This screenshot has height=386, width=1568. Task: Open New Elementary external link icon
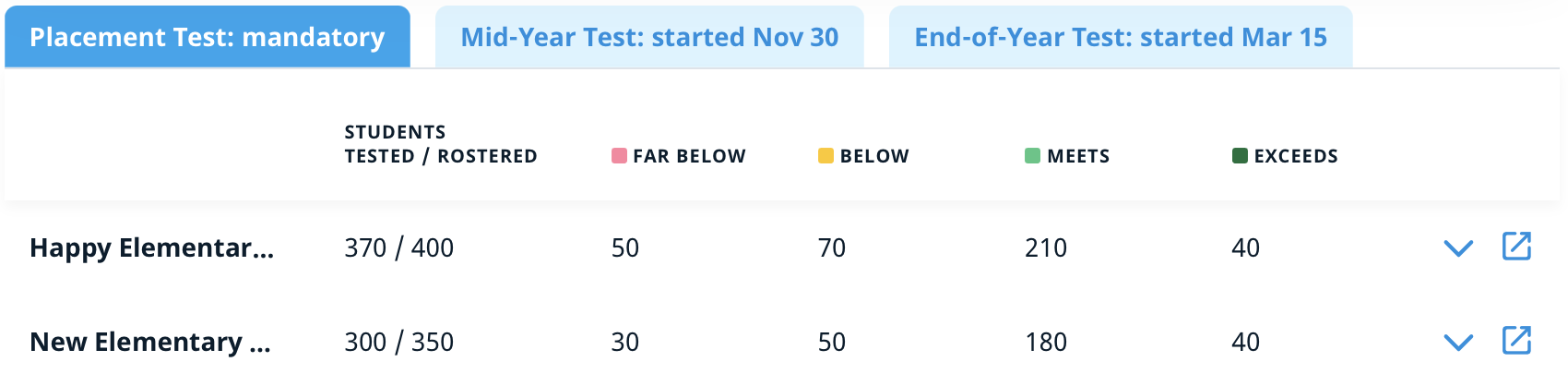tap(1516, 341)
